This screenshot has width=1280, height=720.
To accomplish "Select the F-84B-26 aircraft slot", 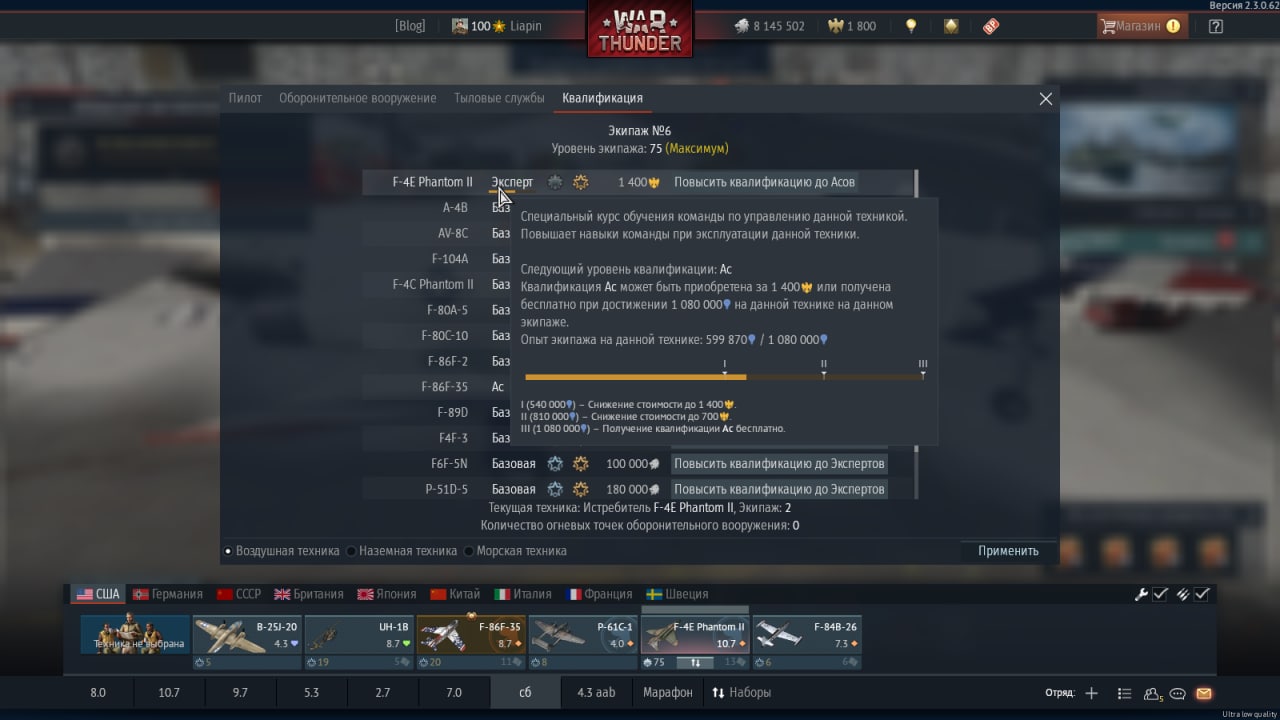I will click(807, 642).
